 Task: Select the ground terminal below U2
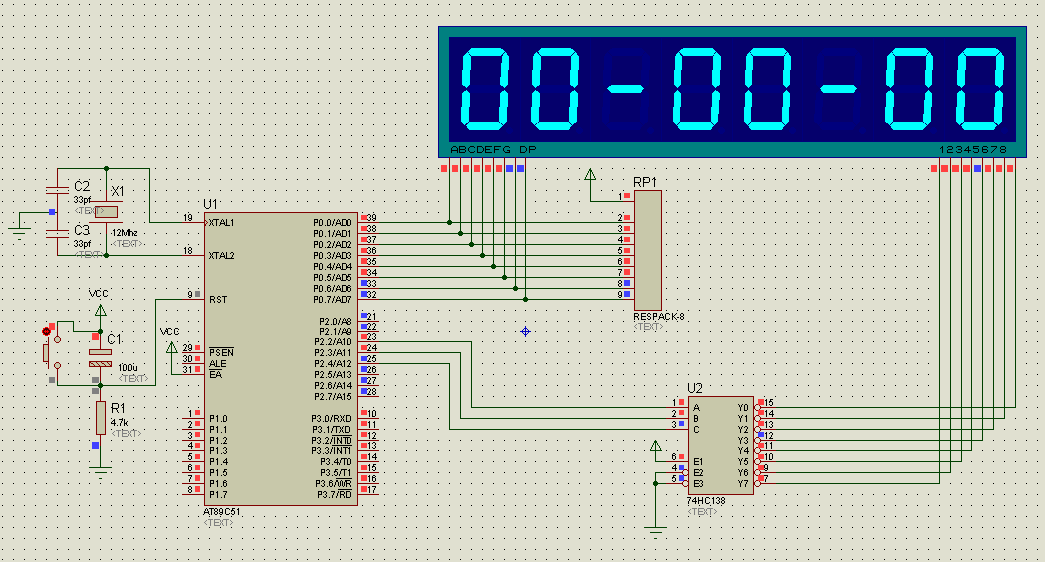[655, 531]
